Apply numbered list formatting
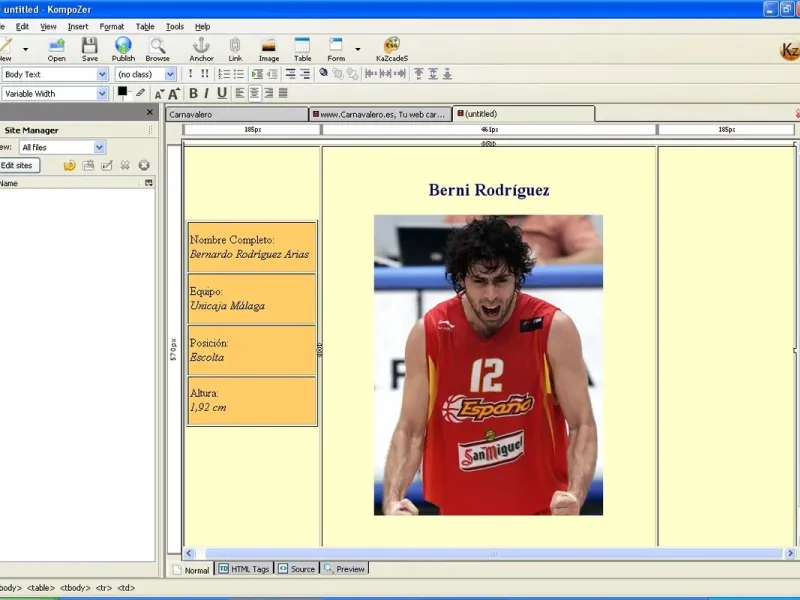Viewport: 800px width, 600px height. click(224, 74)
